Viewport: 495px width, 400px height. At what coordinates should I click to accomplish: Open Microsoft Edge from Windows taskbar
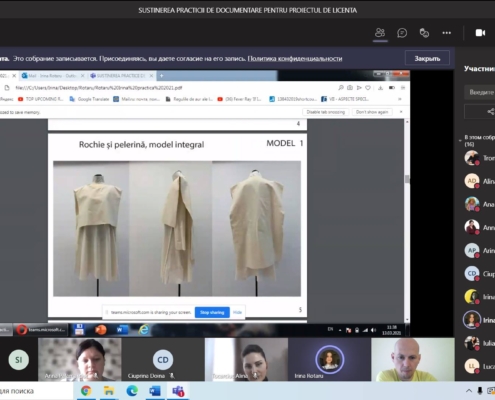click(132, 391)
